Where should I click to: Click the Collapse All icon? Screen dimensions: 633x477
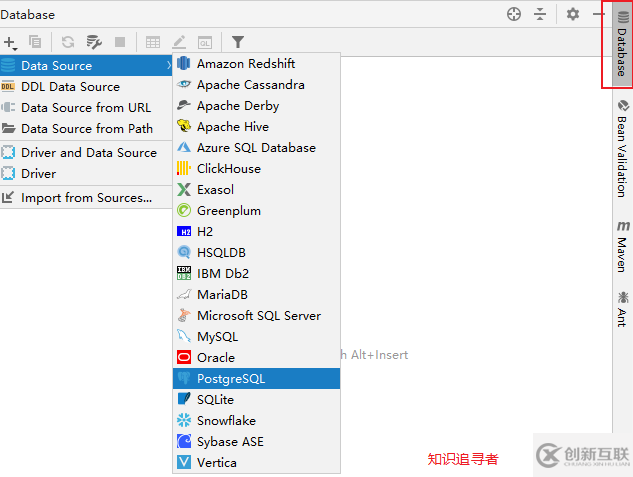pyautogui.click(x=540, y=14)
